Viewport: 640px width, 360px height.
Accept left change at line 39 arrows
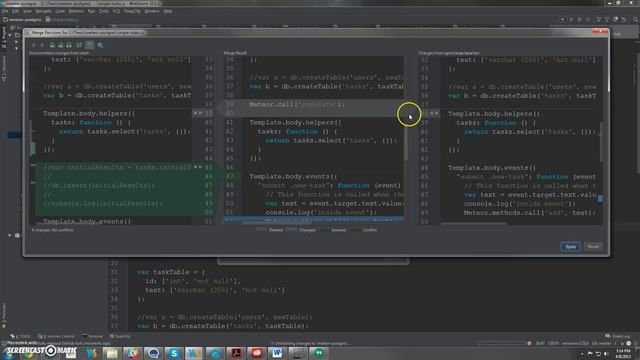[x=198, y=113]
